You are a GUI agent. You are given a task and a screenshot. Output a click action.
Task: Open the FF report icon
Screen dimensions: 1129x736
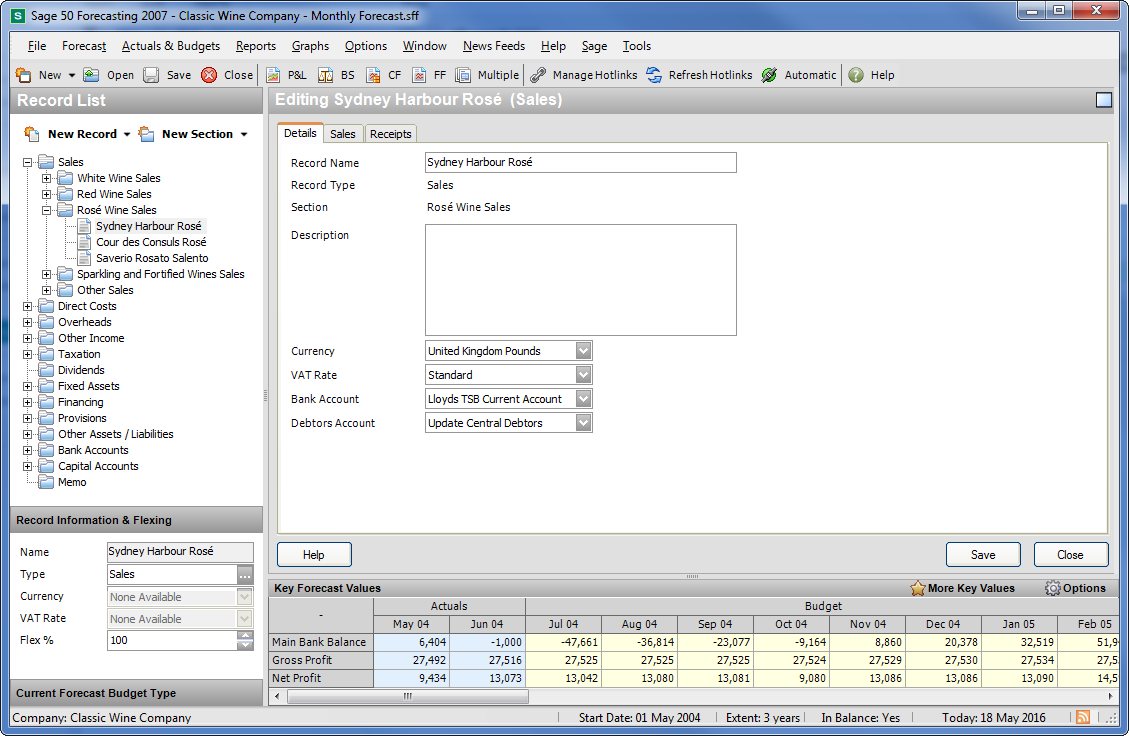tap(419, 75)
